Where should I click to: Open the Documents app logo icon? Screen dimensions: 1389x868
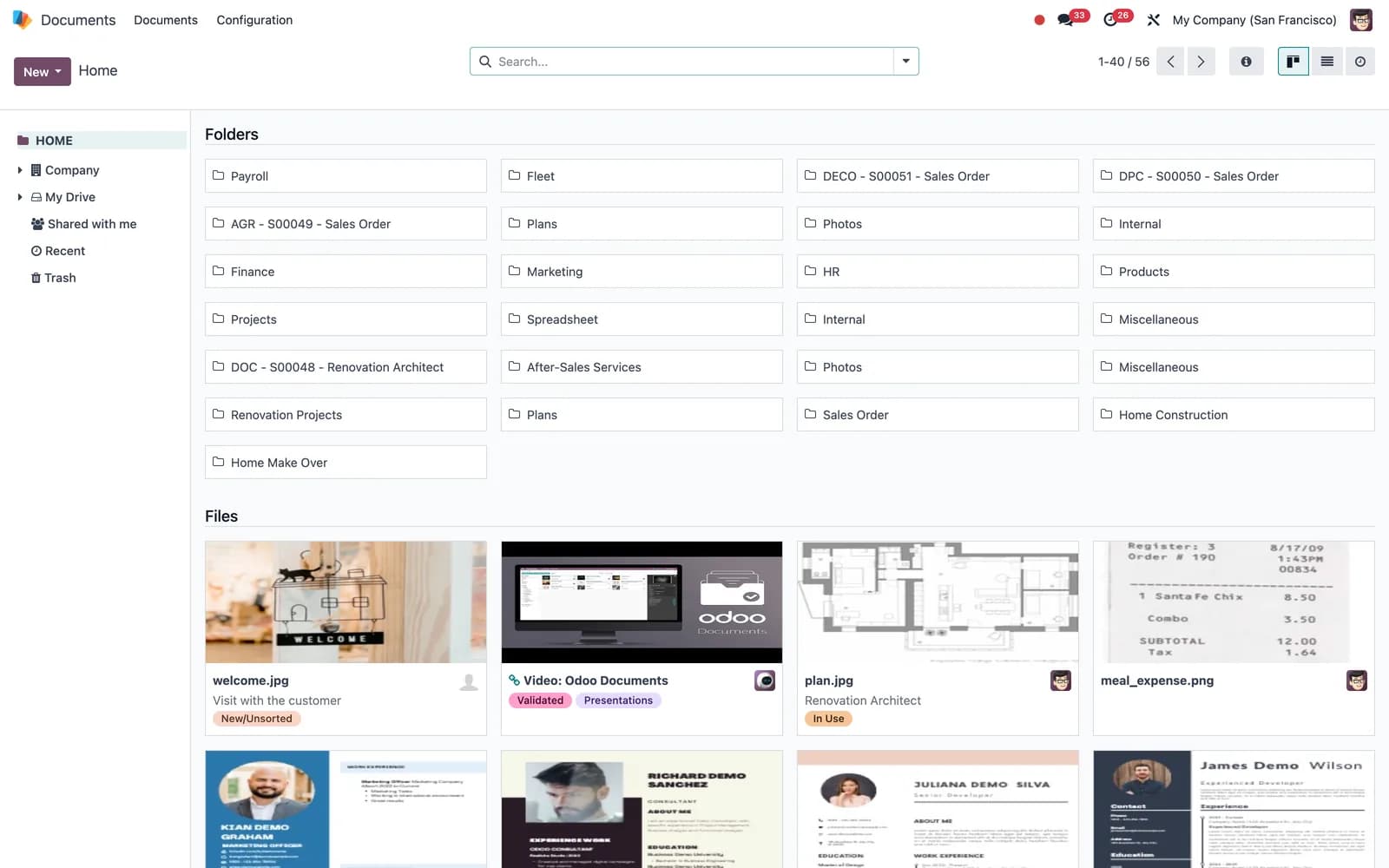[22, 19]
